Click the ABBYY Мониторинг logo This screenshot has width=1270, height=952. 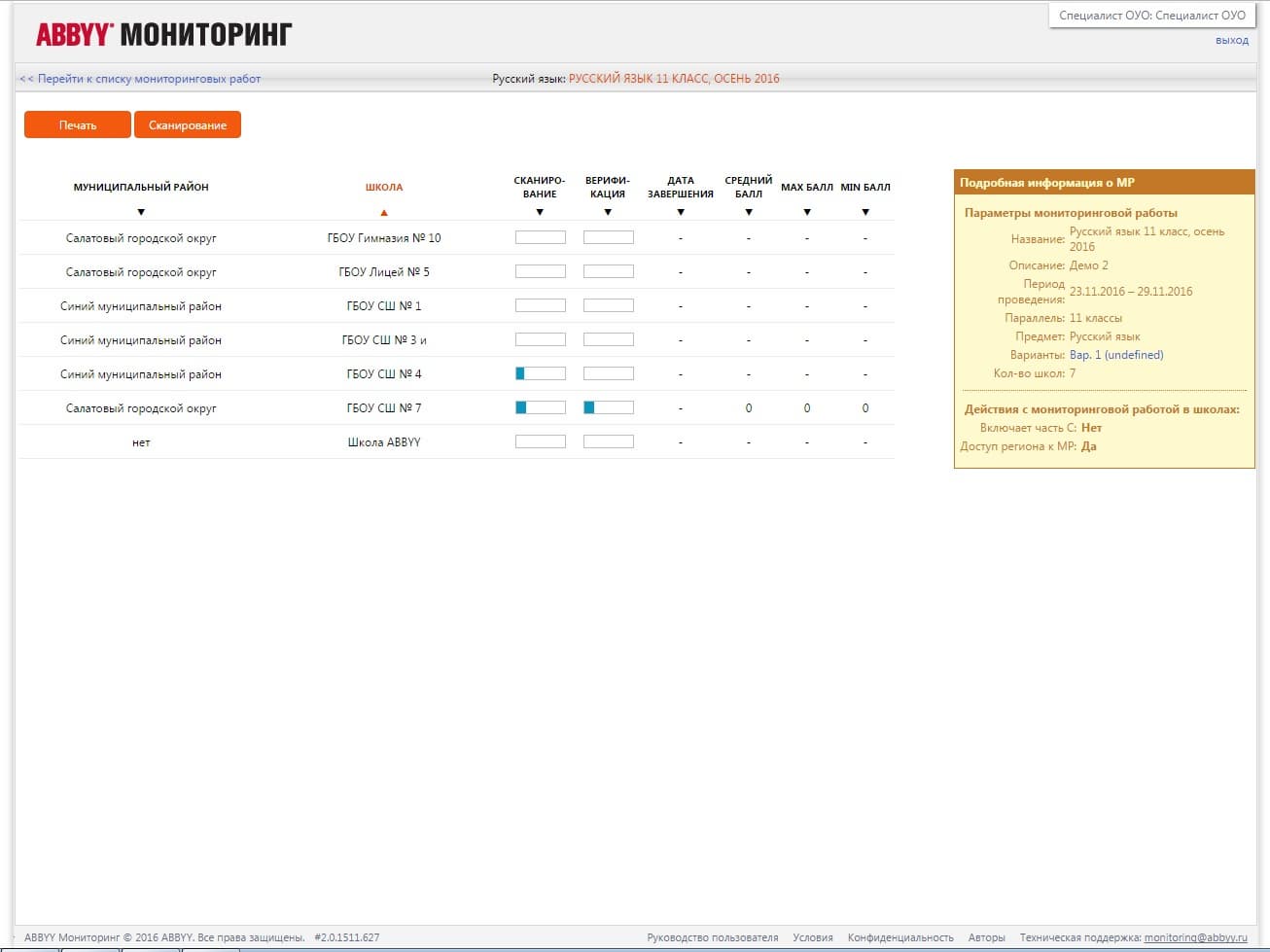coord(164,35)
